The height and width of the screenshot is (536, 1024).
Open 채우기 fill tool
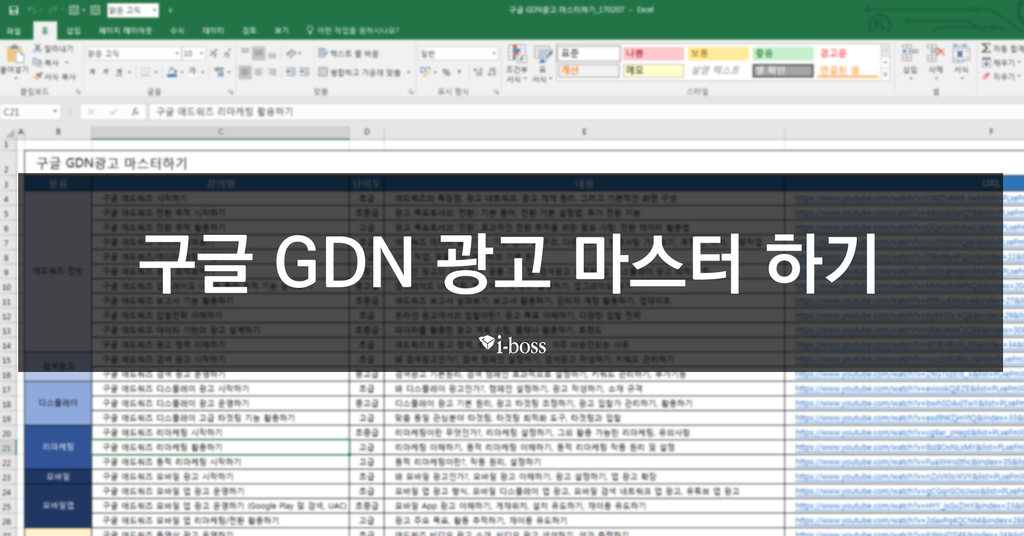pos(999,63)
